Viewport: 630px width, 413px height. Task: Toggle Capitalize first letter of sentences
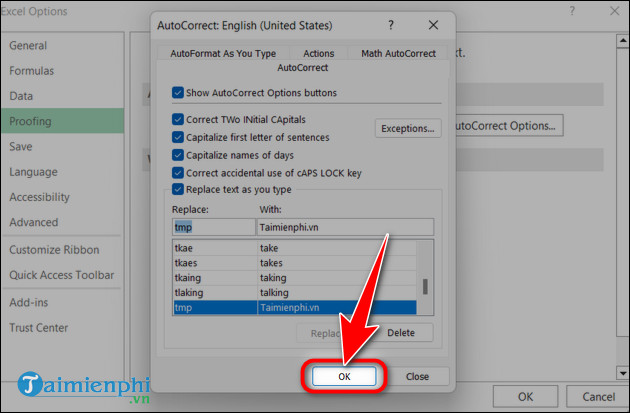[178, 137]
